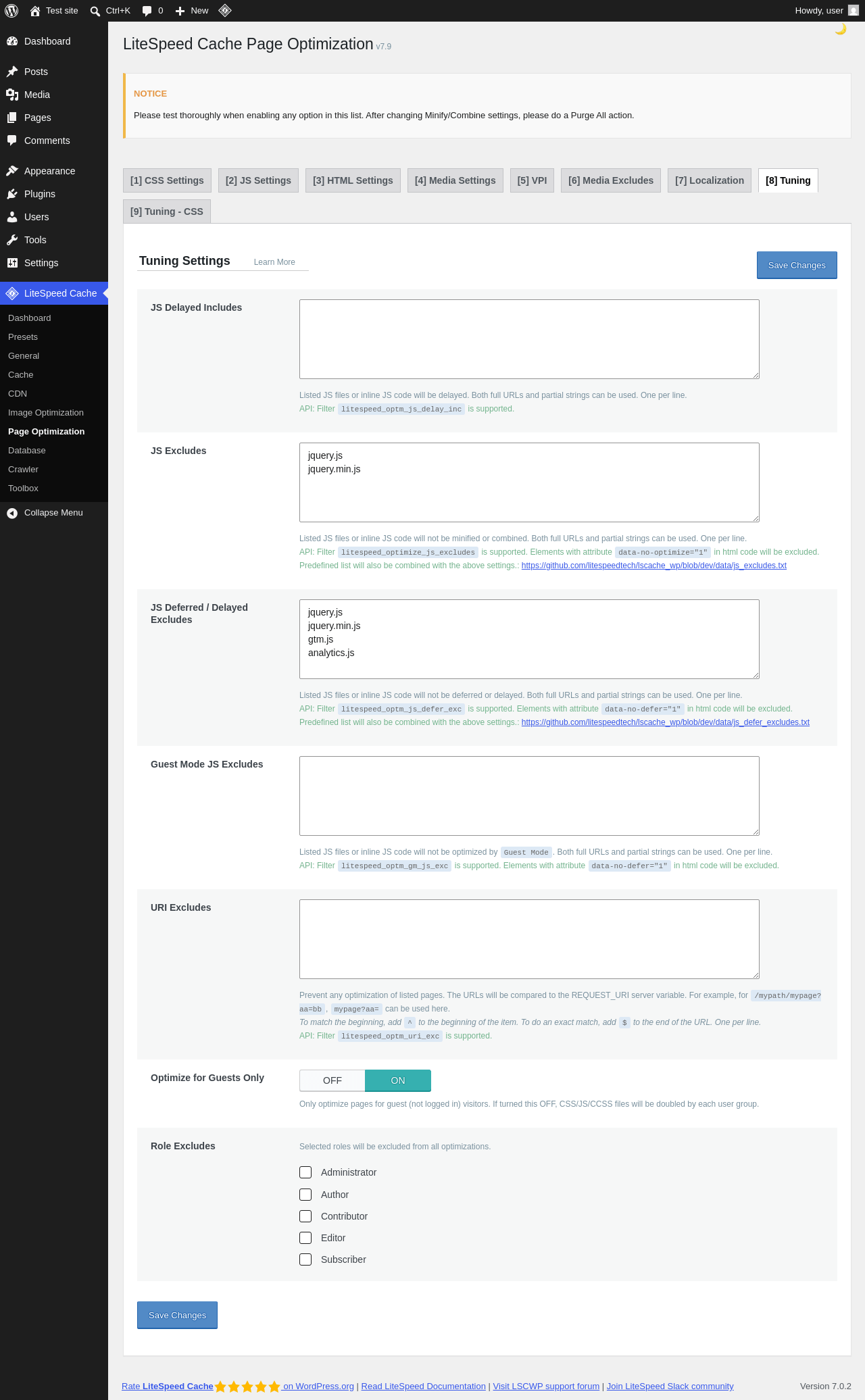Turn OFF Optimize for Guests Only
Image resolution: width=865 pixels, height=1400 pixels.
click(x=332, y=1080)
